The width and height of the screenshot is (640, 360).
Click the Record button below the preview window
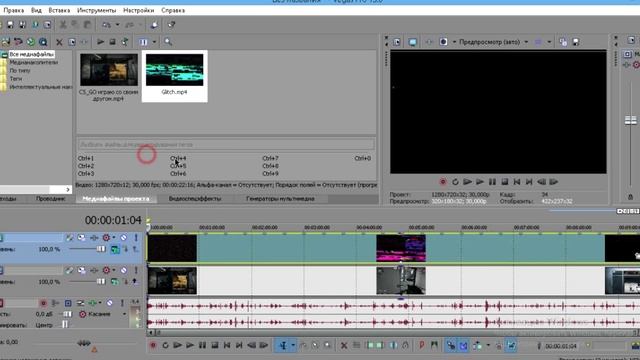(x=443, y=182)
